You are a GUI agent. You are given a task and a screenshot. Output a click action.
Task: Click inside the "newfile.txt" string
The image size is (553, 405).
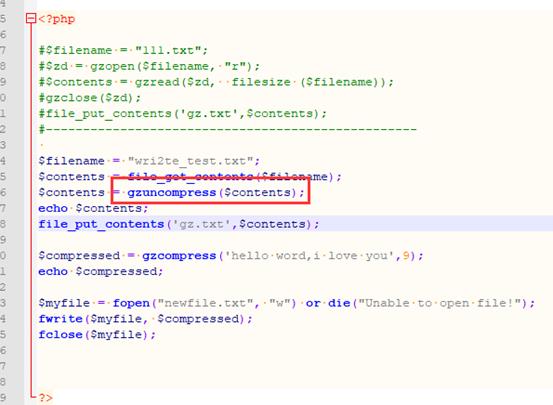pyautogui.click(x=206, y=303)
